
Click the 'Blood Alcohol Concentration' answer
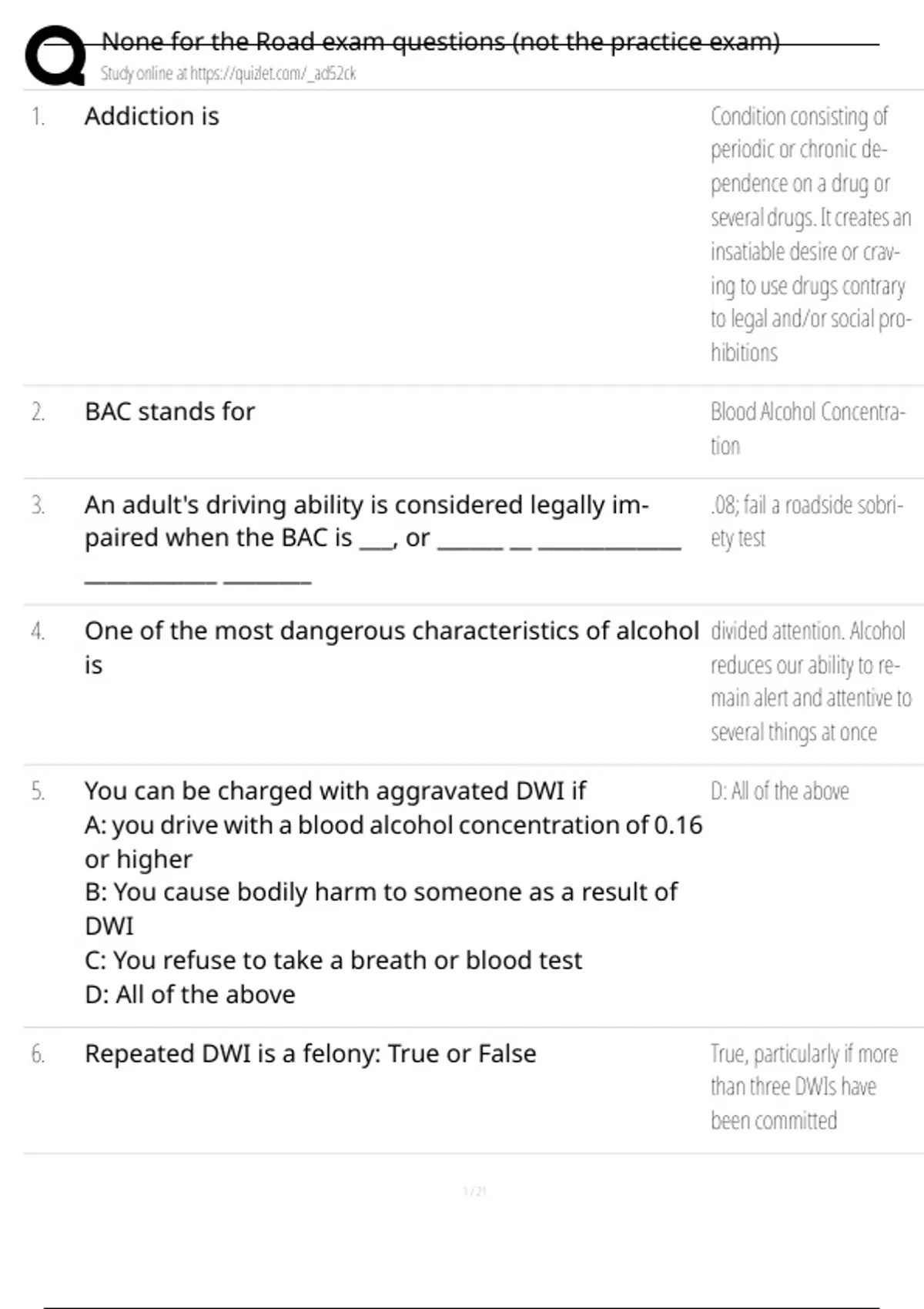(x=807, y=428)
